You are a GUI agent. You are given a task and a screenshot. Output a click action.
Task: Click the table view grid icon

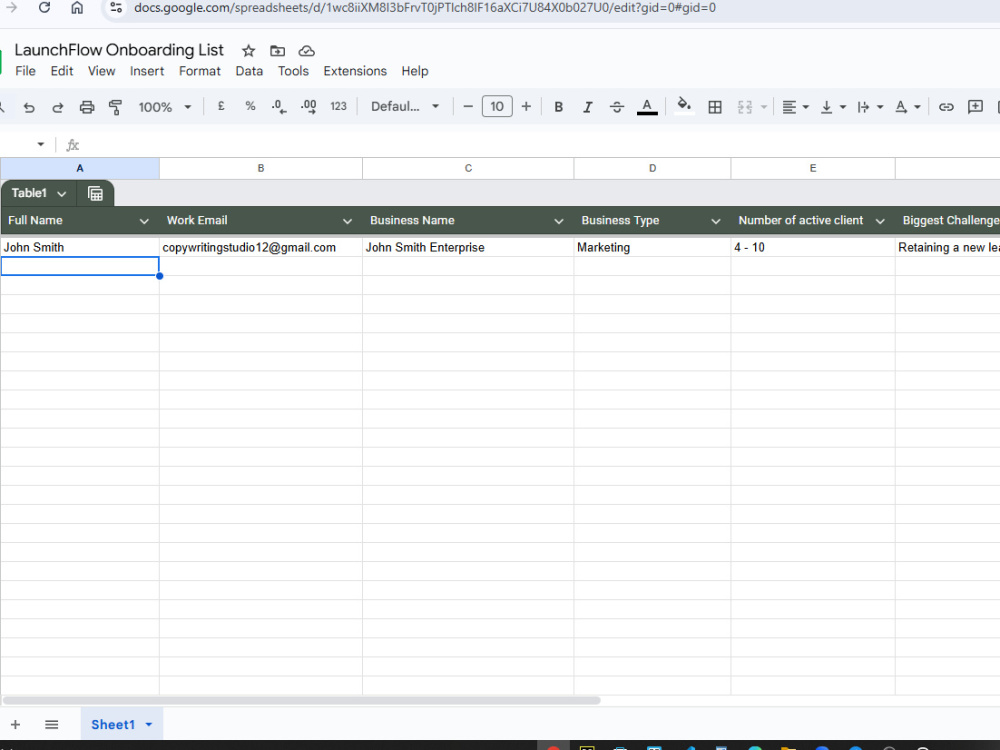pyautogui.click(x=95, y=194)
